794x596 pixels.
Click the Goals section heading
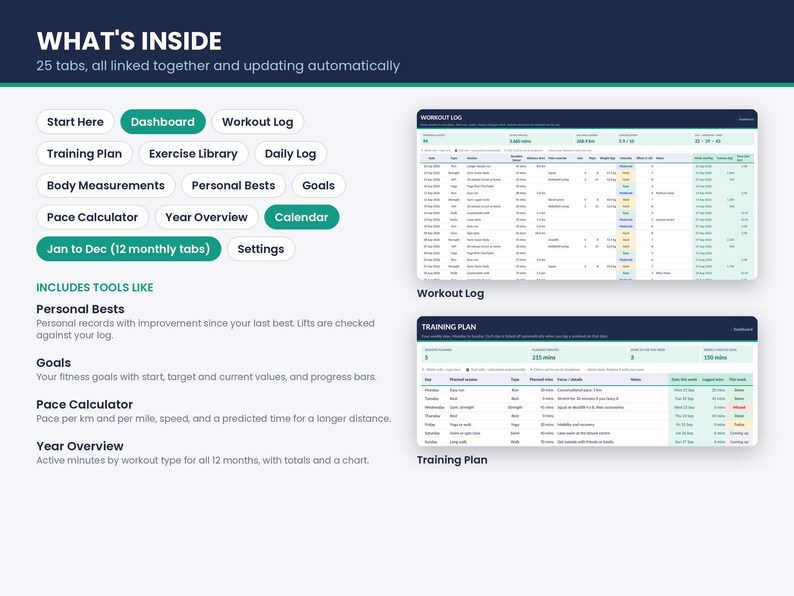(x=53, y=363)
